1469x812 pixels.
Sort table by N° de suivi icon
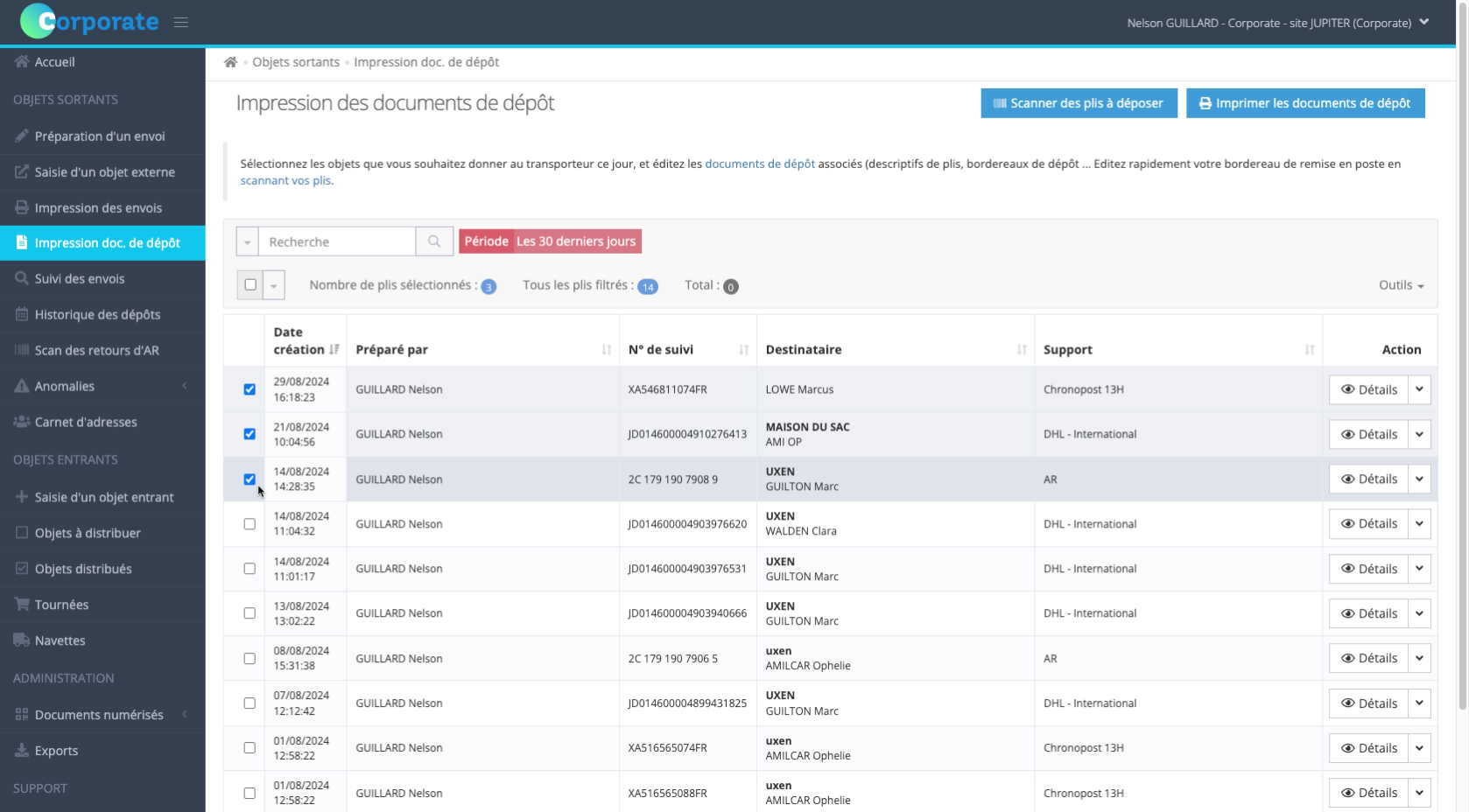[744, 349]
